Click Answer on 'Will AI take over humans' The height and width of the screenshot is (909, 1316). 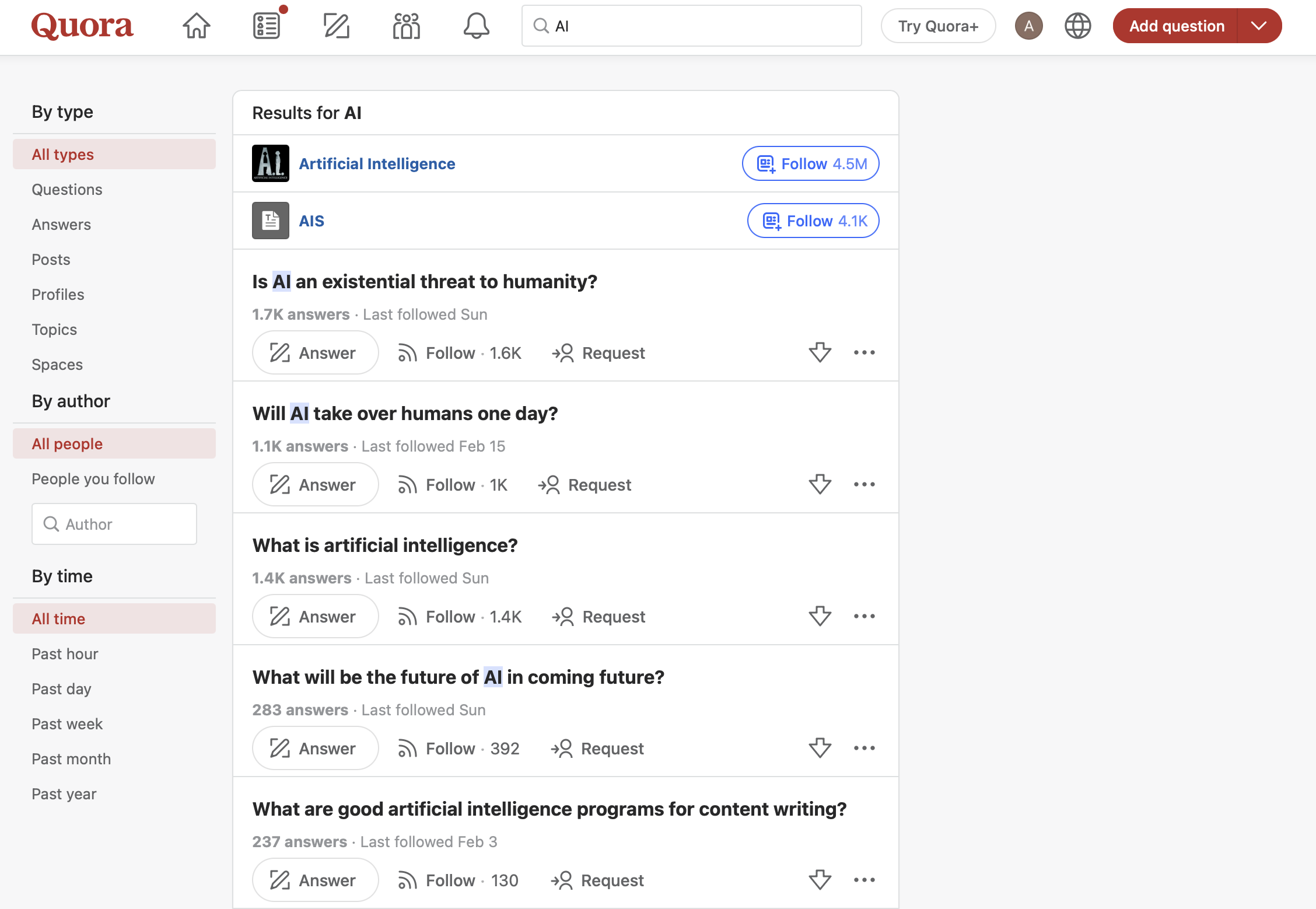coord(315,484)
